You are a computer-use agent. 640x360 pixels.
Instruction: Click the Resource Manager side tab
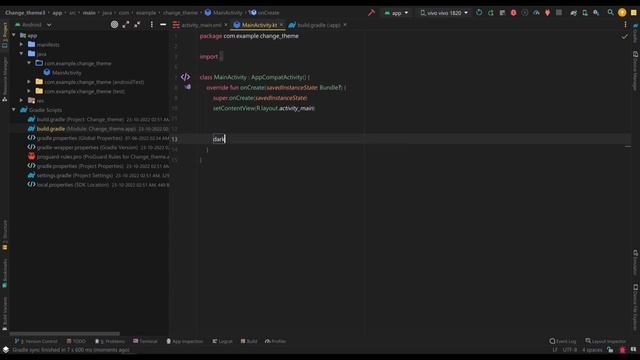tap(4, 79)
